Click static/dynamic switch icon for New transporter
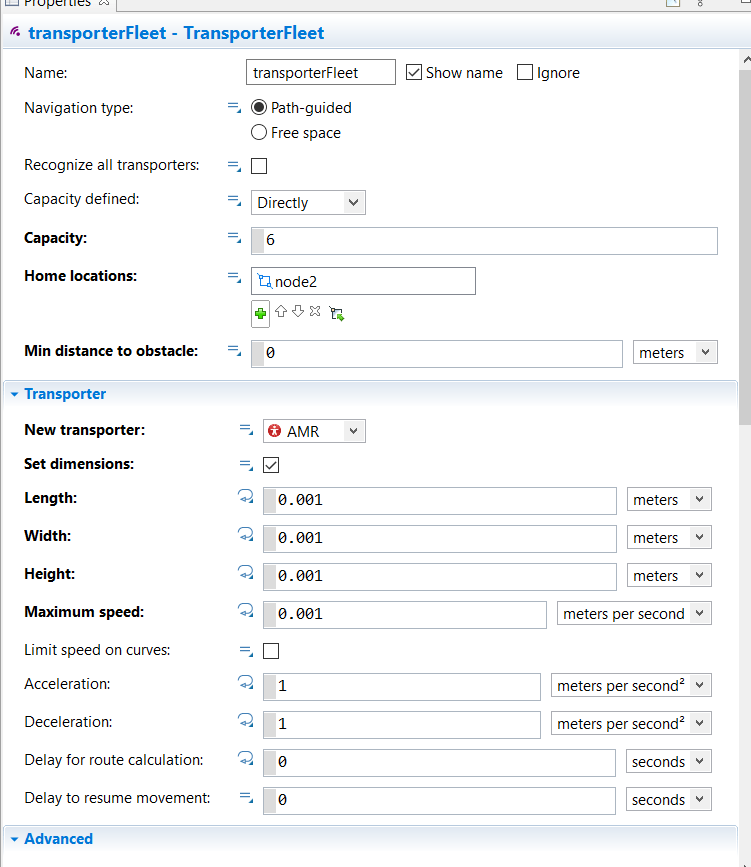Viewport: 751px width, 867px height. pos(246,430)
